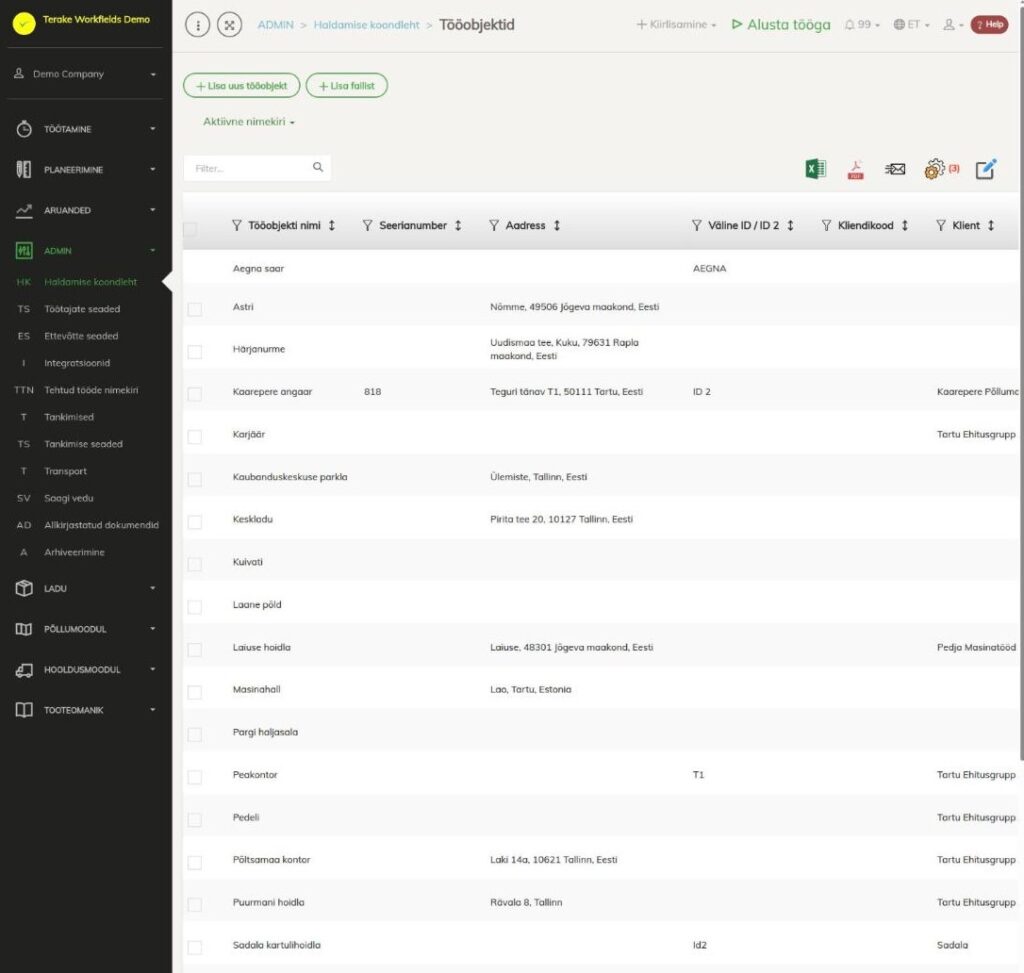Click the search magnifier in filter box
Screen dimensions: 1024x973
(318, 167)
